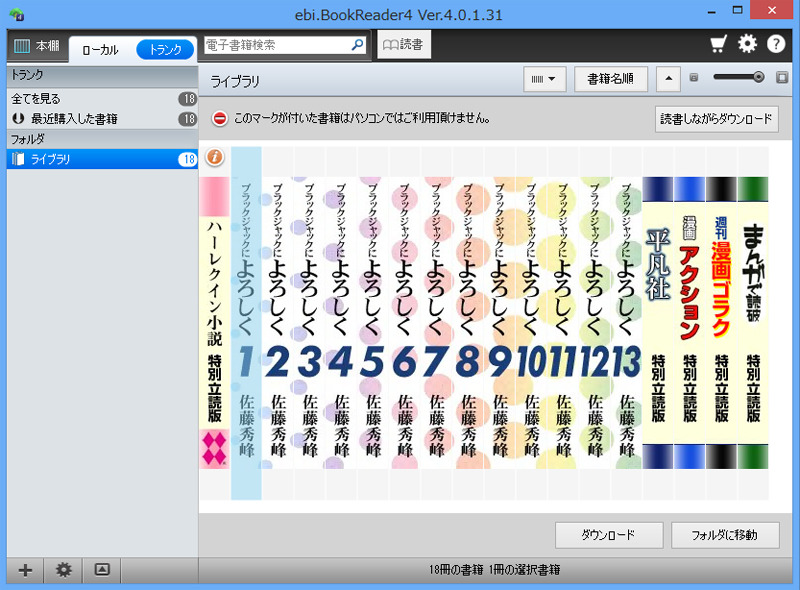Select ハーレクイン小説 特別立読版 book spine
The width and height of the screenshot is (800, 590).
[214, 323]
